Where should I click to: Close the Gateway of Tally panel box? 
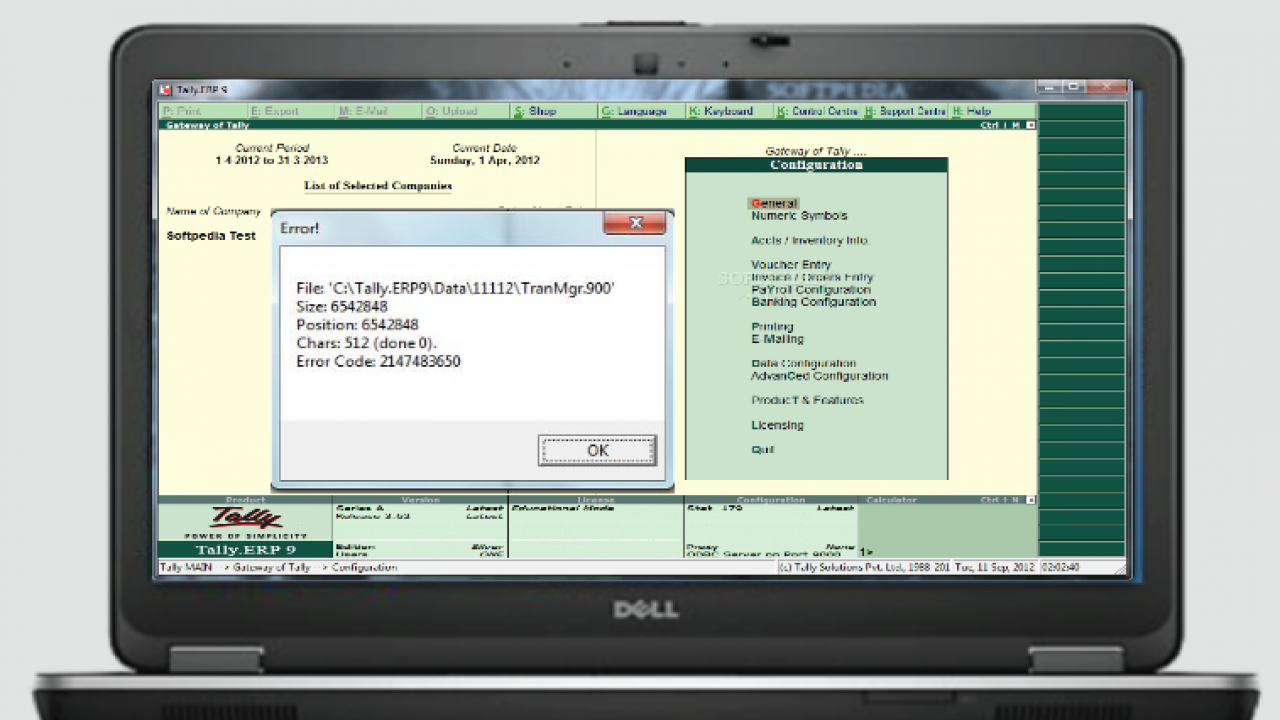click(x=1031, y=125)
